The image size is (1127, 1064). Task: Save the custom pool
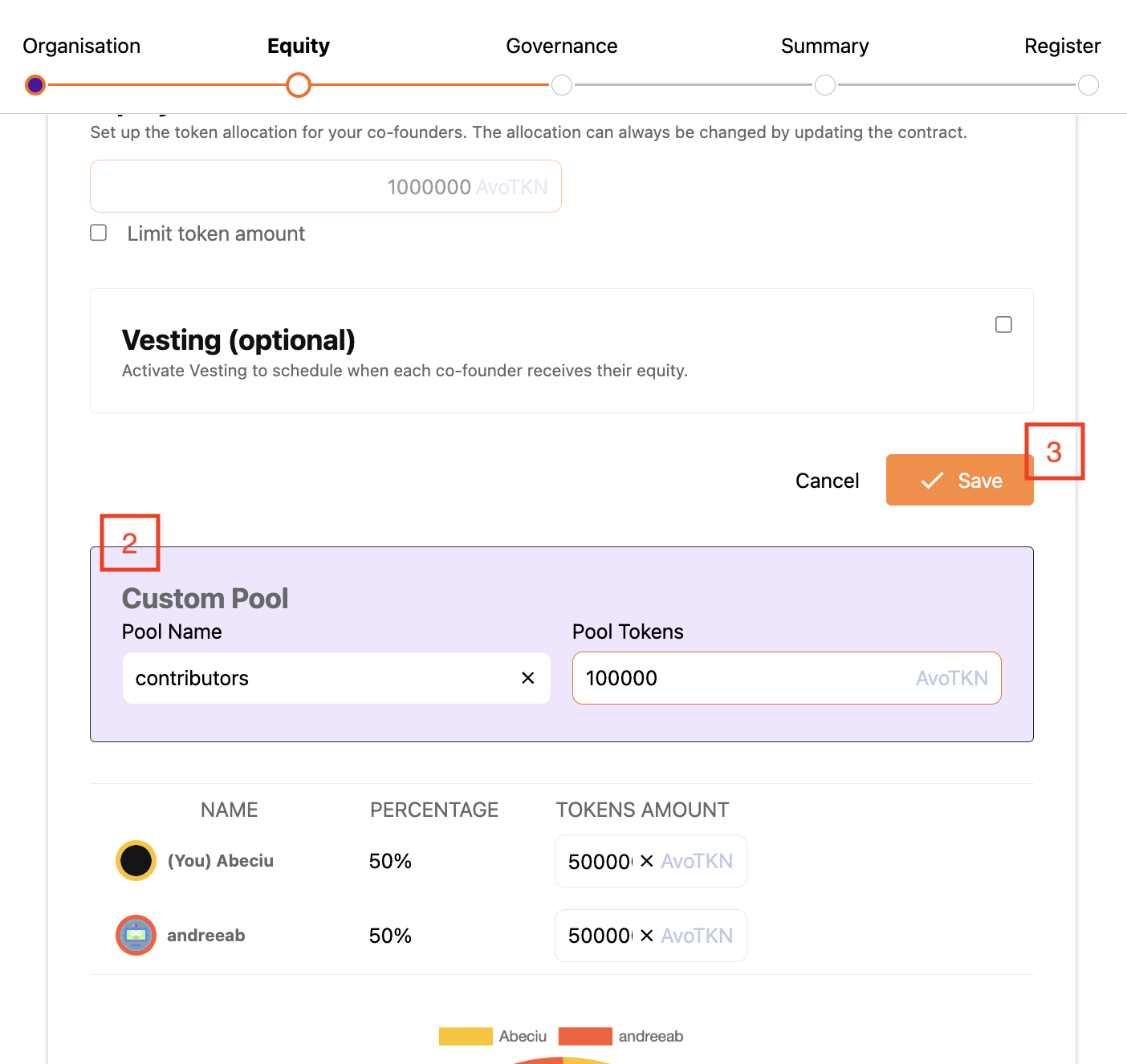pos(960,480)
